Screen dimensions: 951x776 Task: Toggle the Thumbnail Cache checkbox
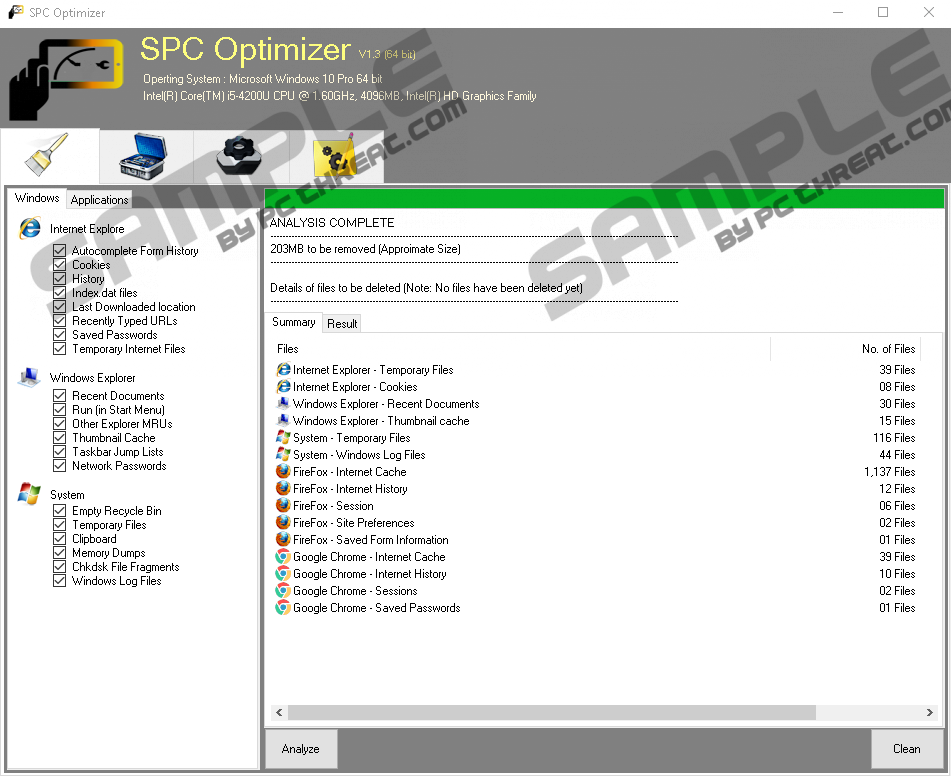point(59,437)
